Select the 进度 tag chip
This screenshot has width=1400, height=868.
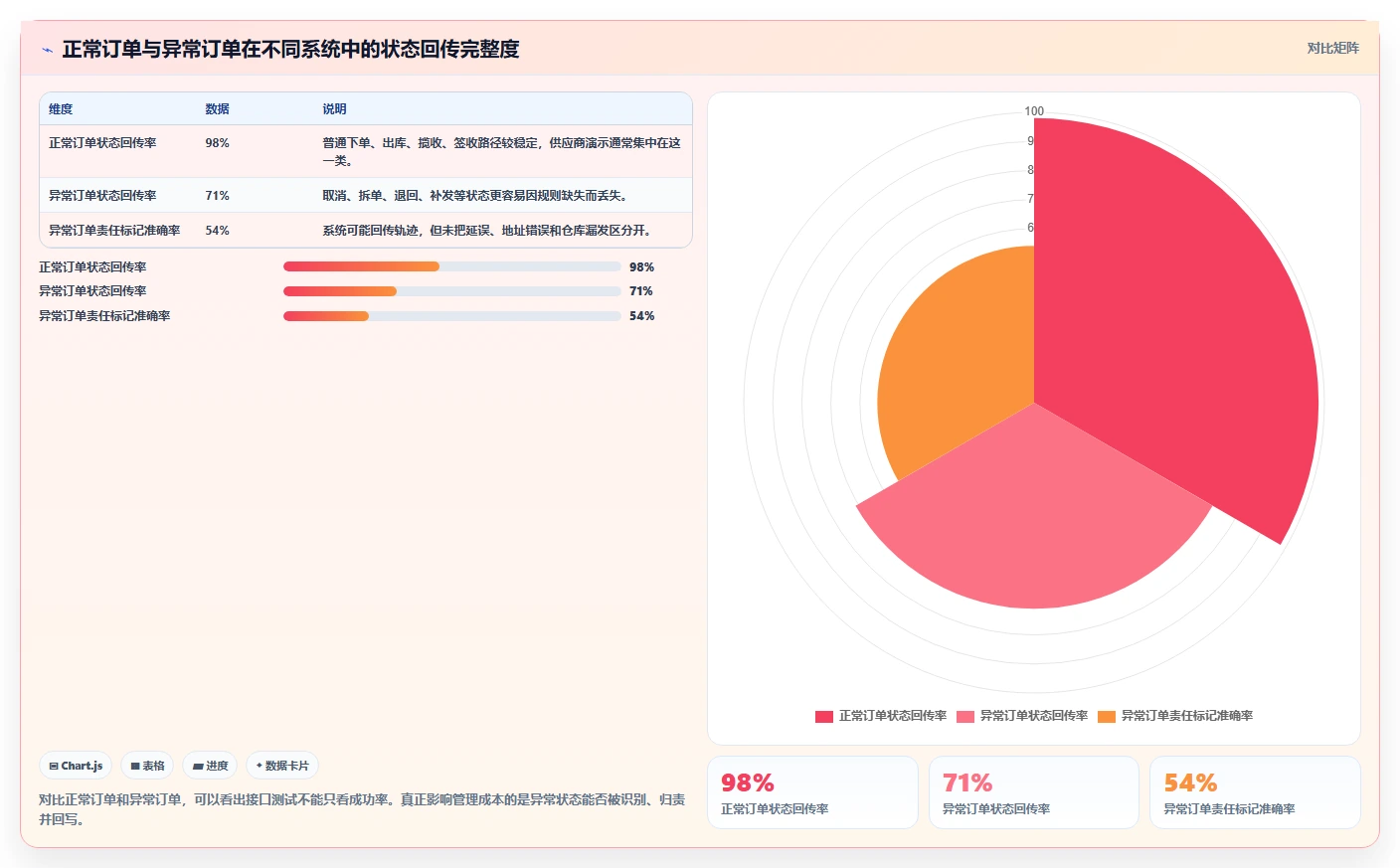pyautogui.click(x=210, y=766)
